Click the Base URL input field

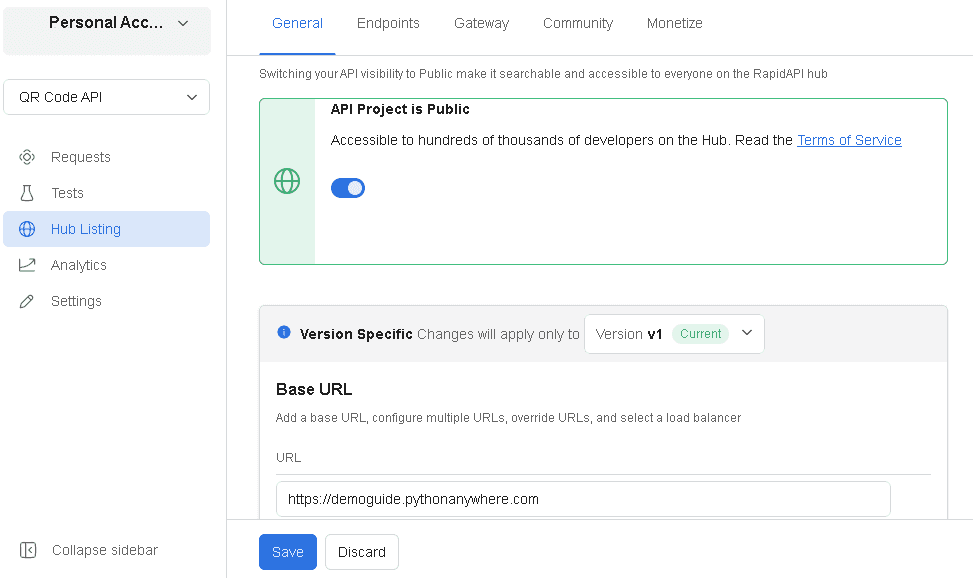point(583,499)
